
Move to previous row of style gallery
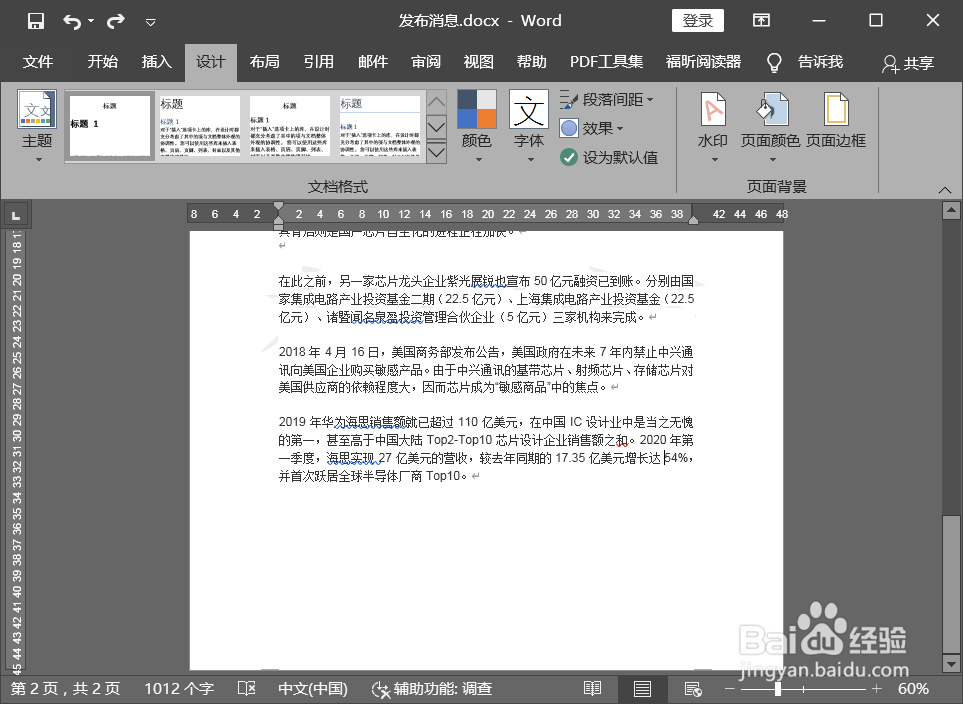(x=436, y=102)
